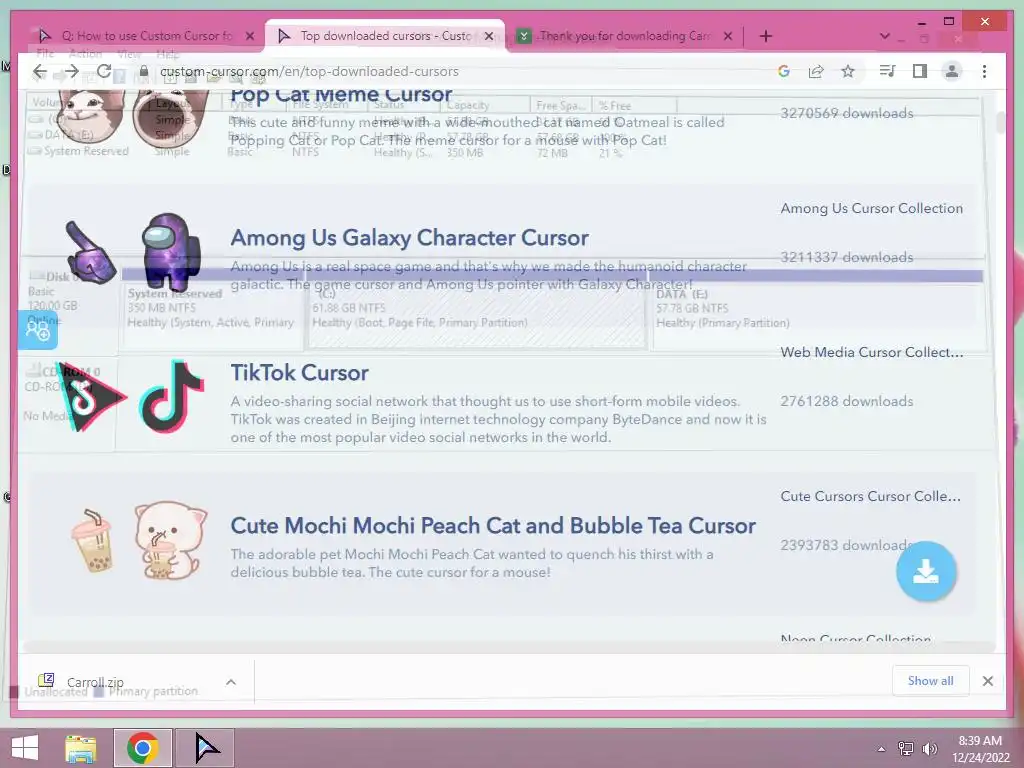Click the address bar URL field
This screenshot has height=768, width=1024.
[x=457, y=71]
